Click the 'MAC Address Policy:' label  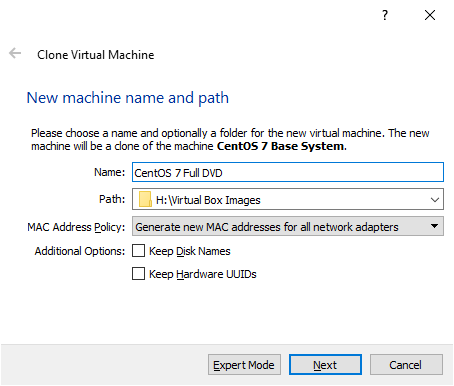[76, 227]
